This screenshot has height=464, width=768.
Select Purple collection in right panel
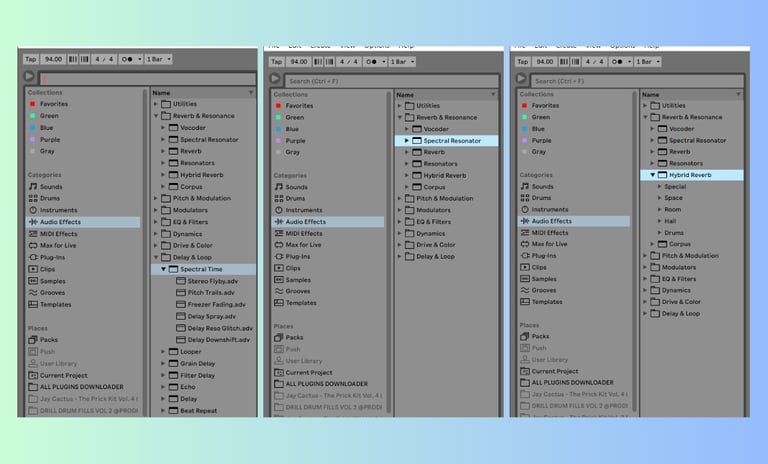pyautogui.click(x=536, y=140)
